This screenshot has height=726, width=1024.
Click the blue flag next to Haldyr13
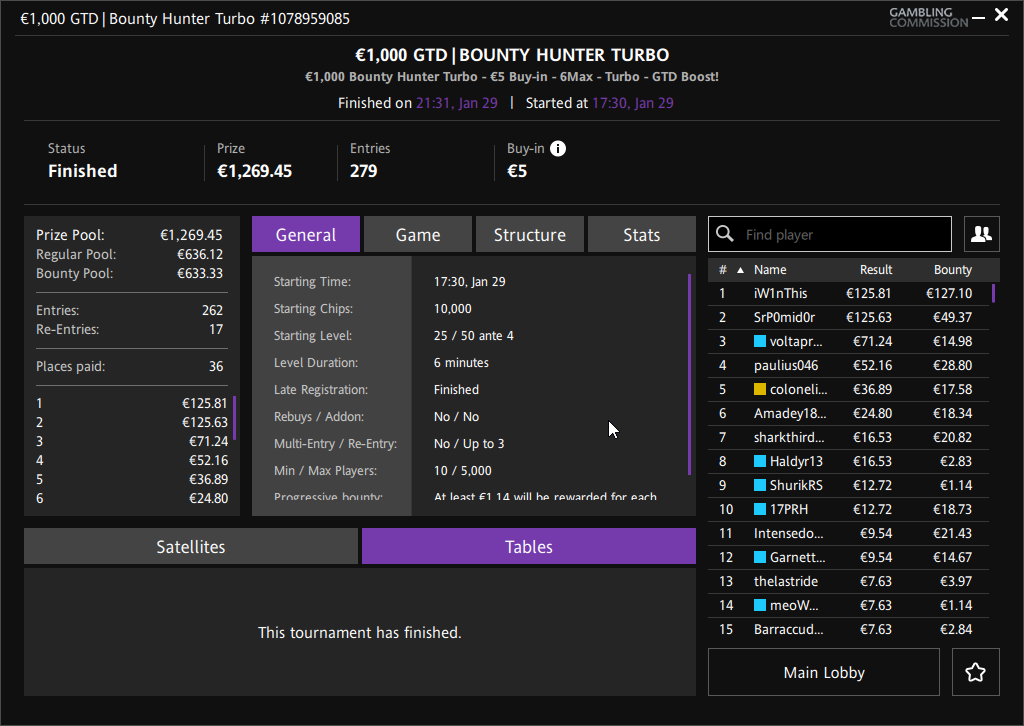coord(760,461)
